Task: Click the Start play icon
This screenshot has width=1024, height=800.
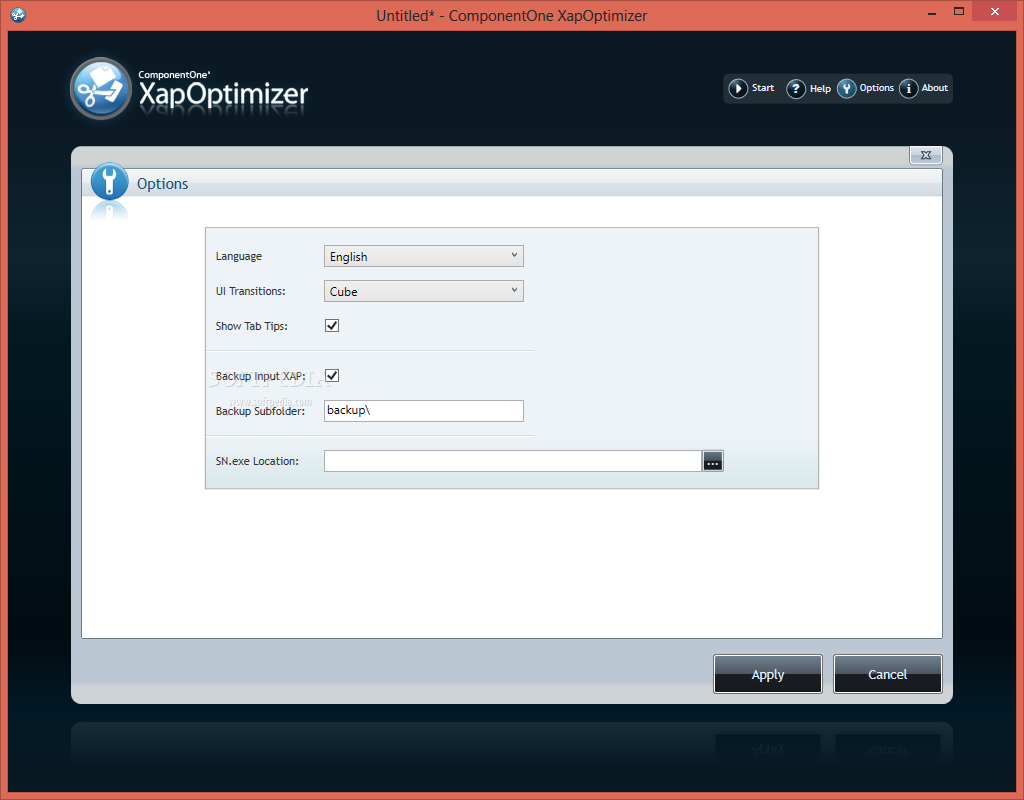Action: (x=738, y=88)
